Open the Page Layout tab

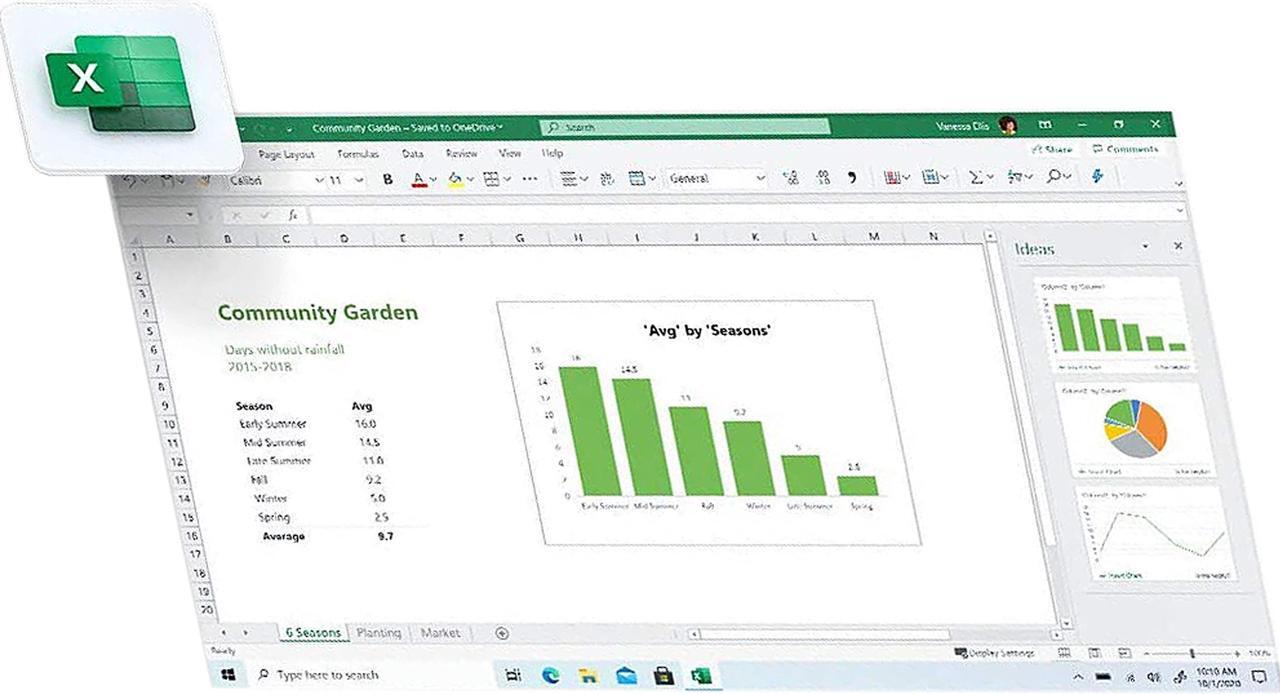(286, 155)
